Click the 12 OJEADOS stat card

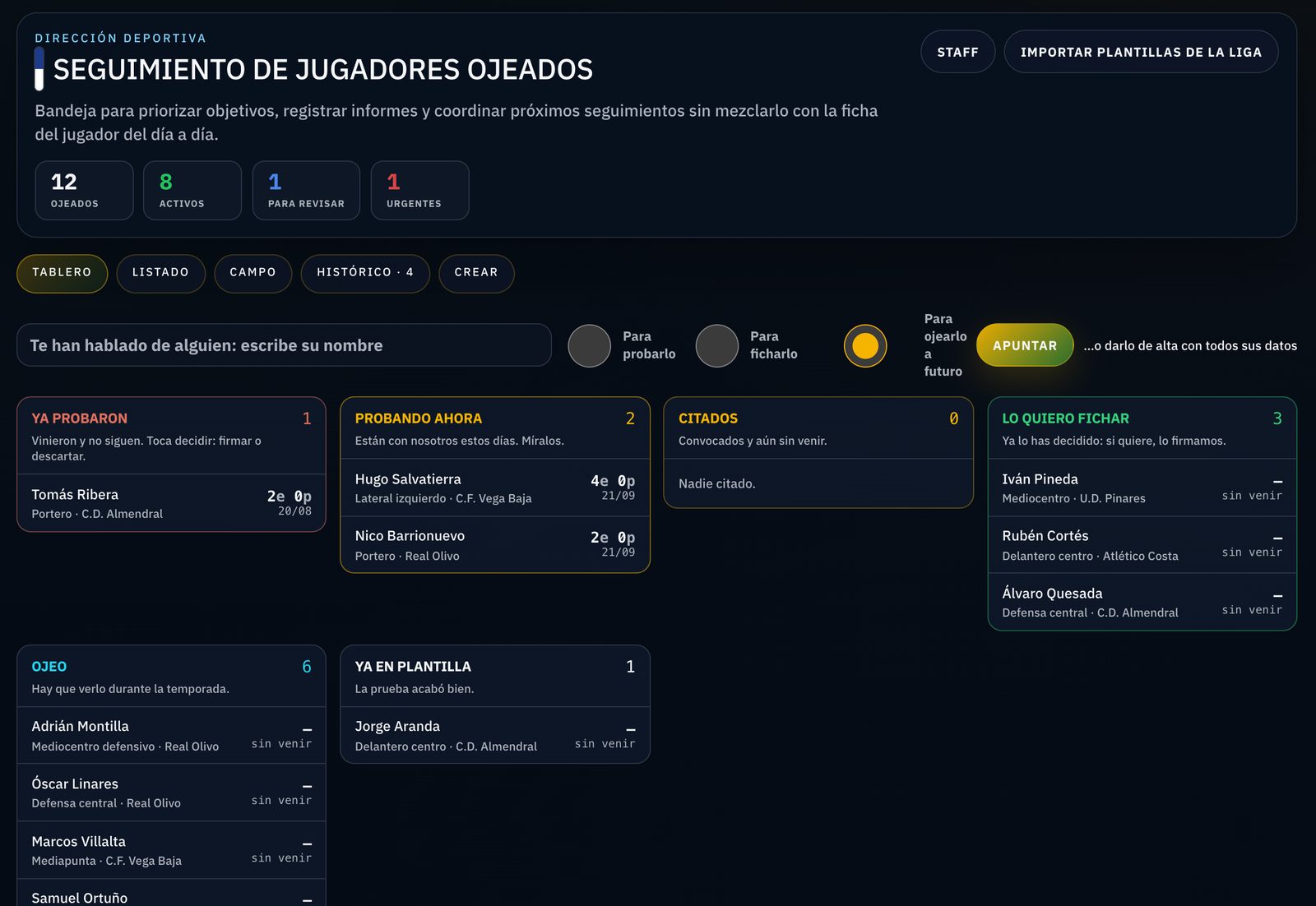coord(84,191)
